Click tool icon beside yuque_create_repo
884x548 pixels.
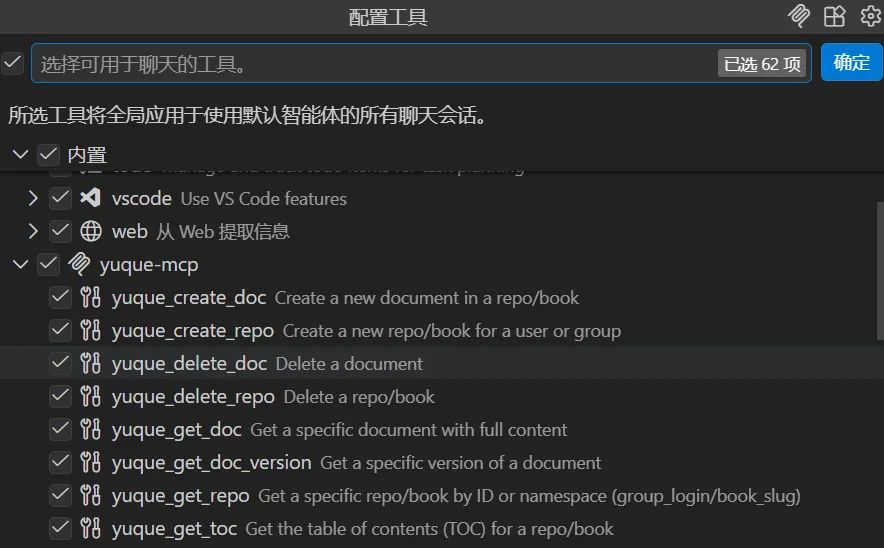90,330
